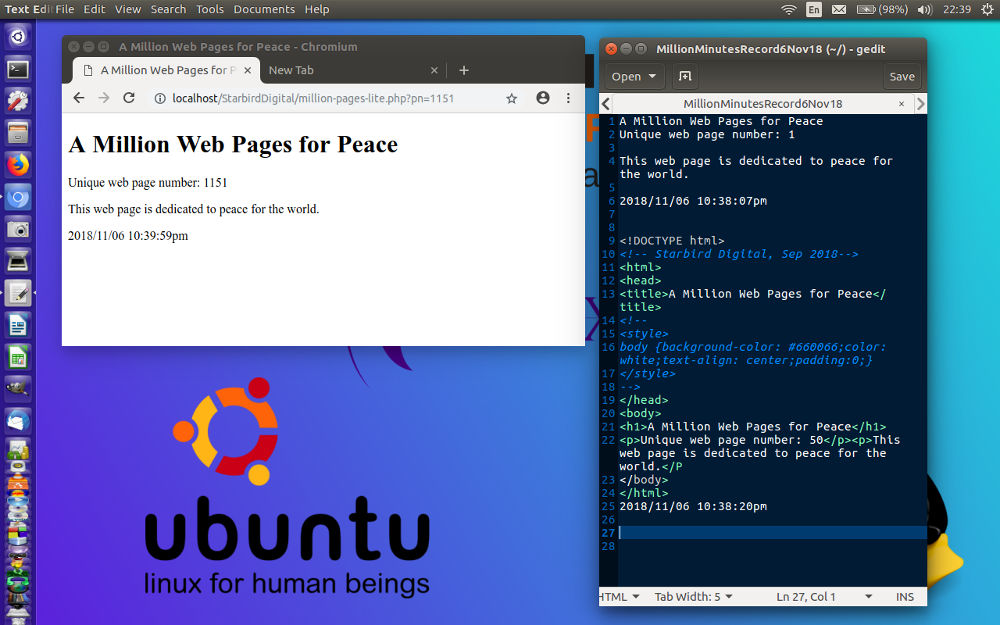Close the New Tab tab
The height and width of the screenshot is (625, 1000).
pos(434,70)
